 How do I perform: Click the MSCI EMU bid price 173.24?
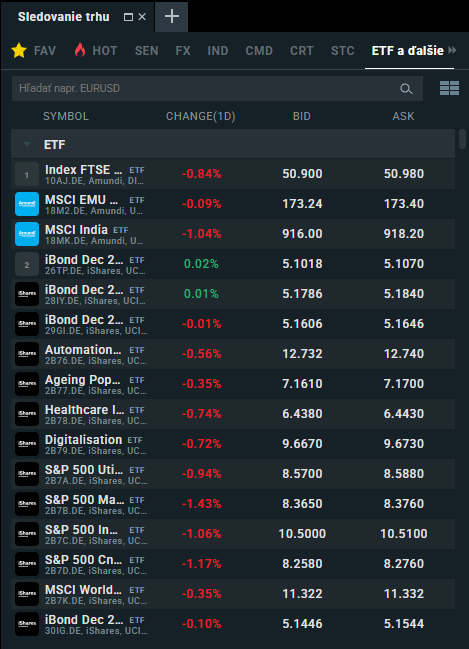point(302,204)
